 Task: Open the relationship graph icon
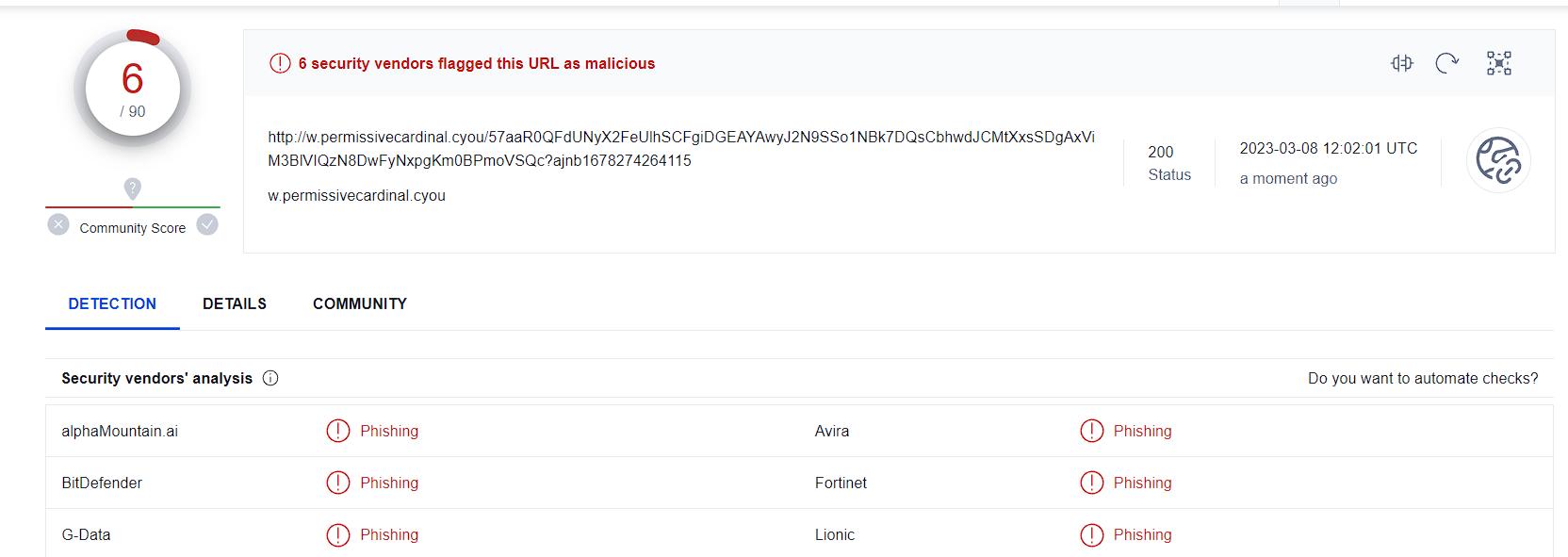tap(1498, 63)
